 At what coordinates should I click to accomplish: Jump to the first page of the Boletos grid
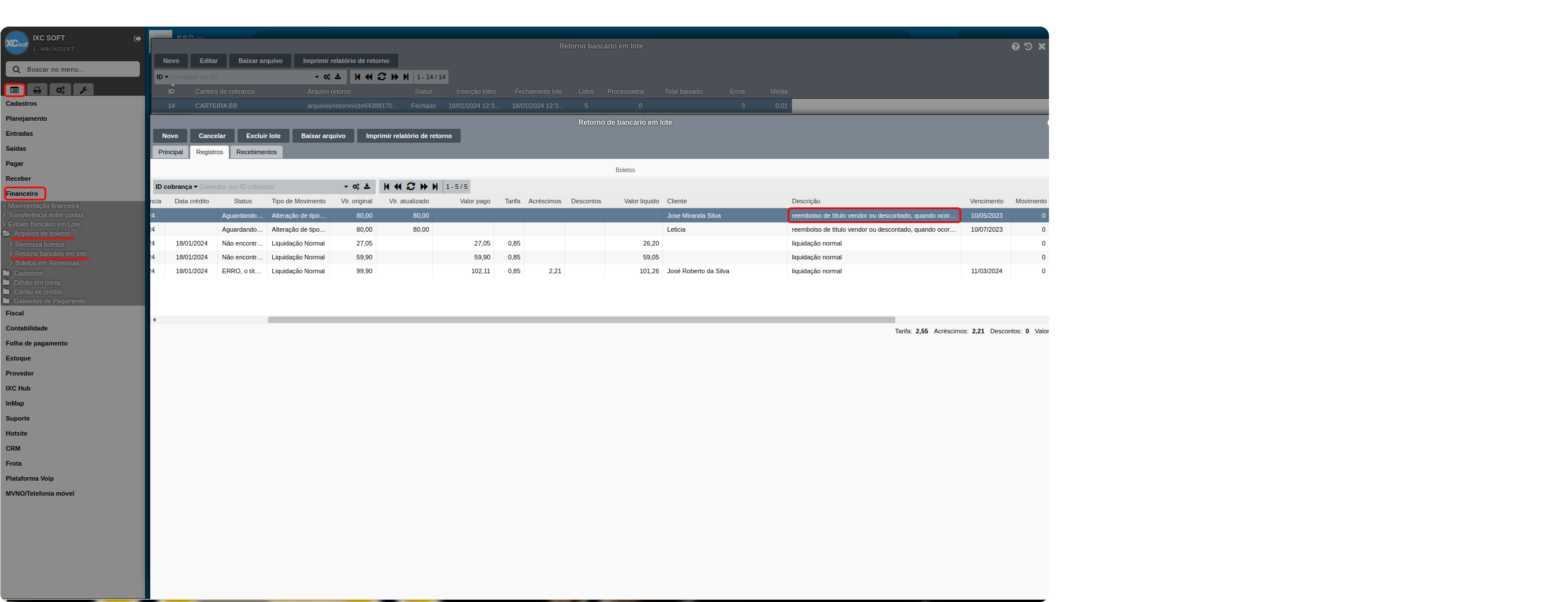[x=387, y=187]
